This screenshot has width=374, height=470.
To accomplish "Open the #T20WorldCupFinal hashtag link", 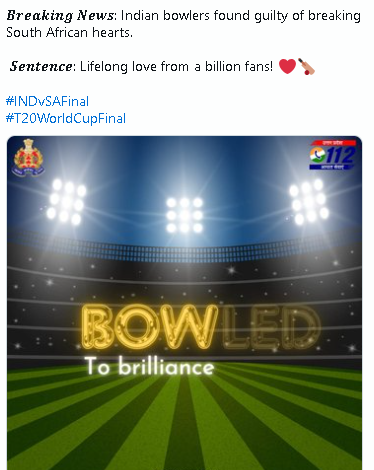I will (66, 118).
